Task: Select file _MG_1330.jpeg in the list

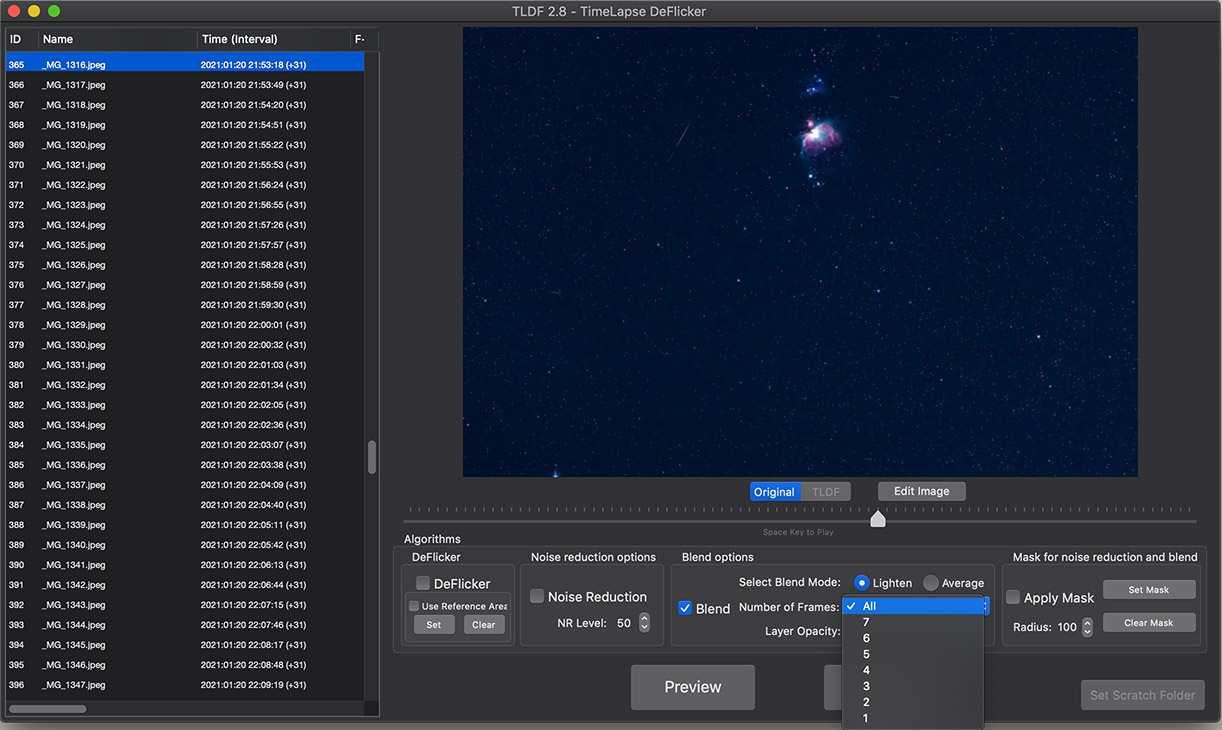Action: (74, 345)
